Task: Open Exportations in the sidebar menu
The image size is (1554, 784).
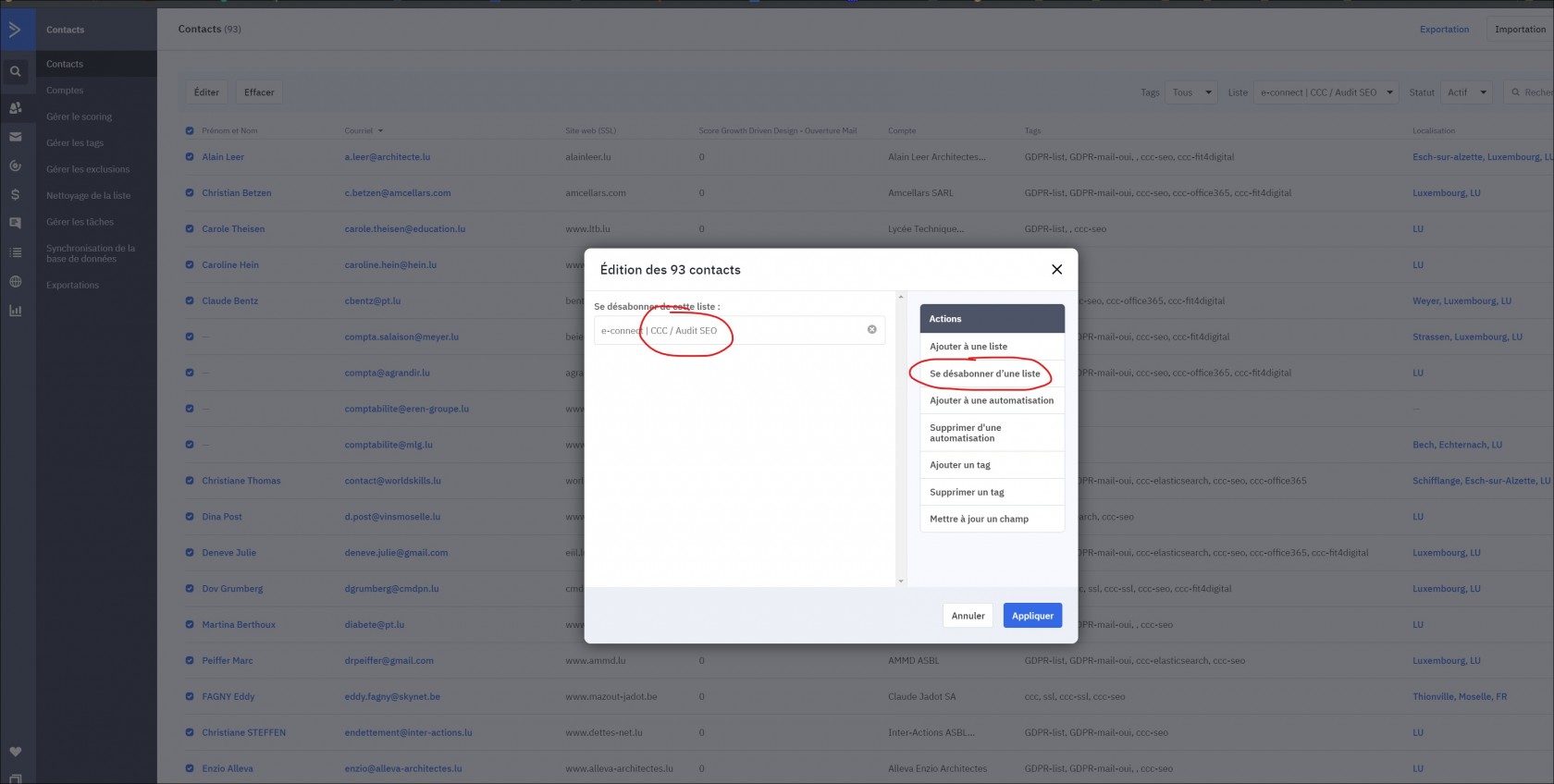Action: point(72,285)
